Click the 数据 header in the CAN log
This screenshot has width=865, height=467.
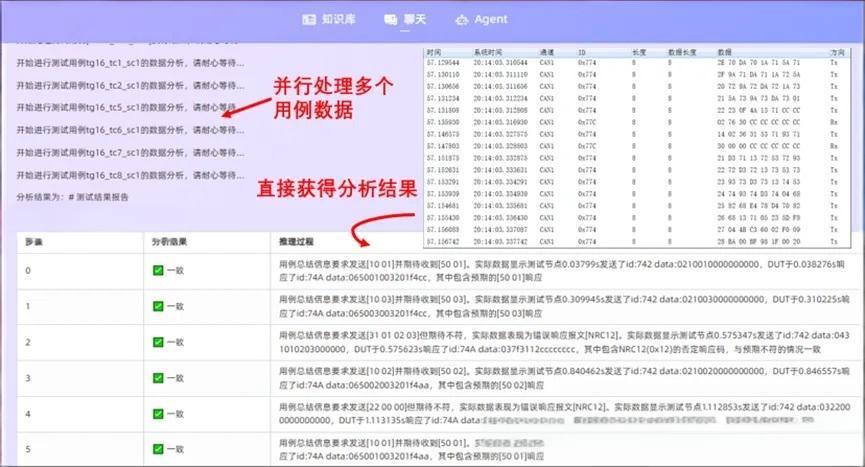click(724, 52)
